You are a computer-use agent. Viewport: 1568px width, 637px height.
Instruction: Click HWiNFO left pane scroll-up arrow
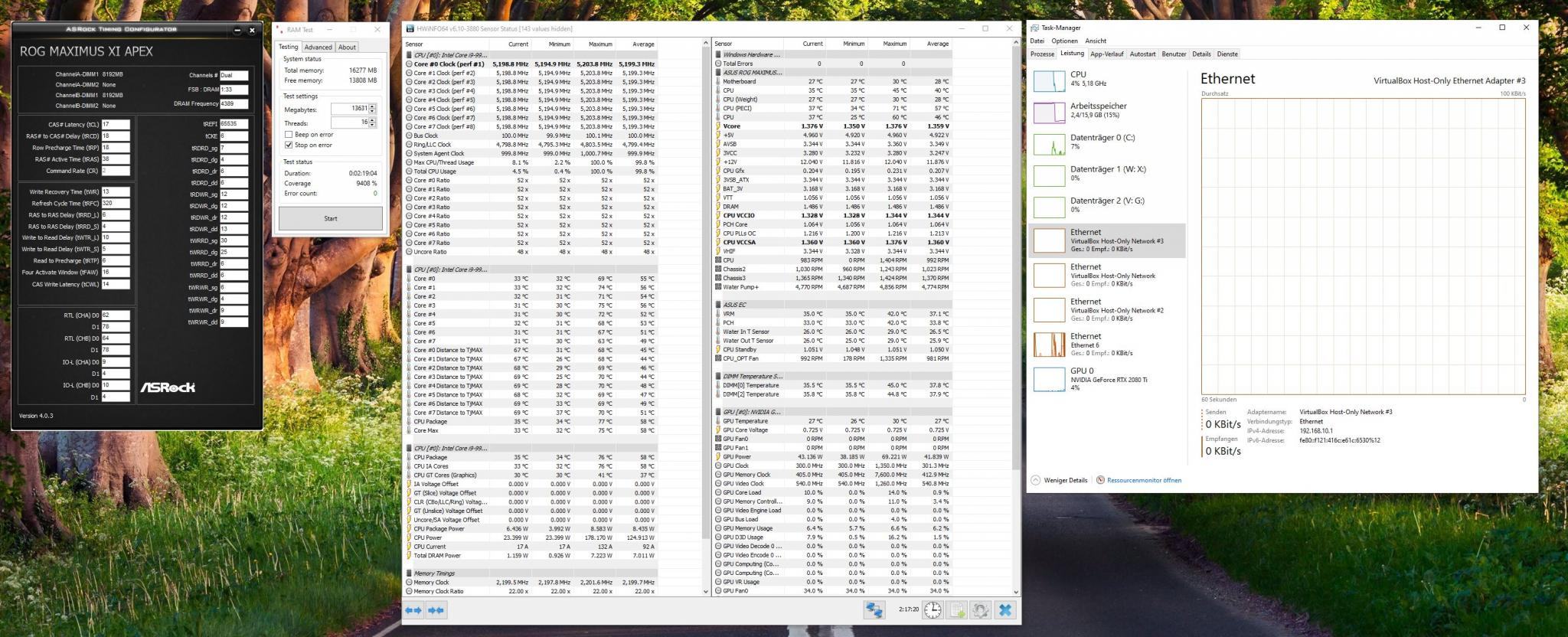pyautogui.click(x=706, y=44)
